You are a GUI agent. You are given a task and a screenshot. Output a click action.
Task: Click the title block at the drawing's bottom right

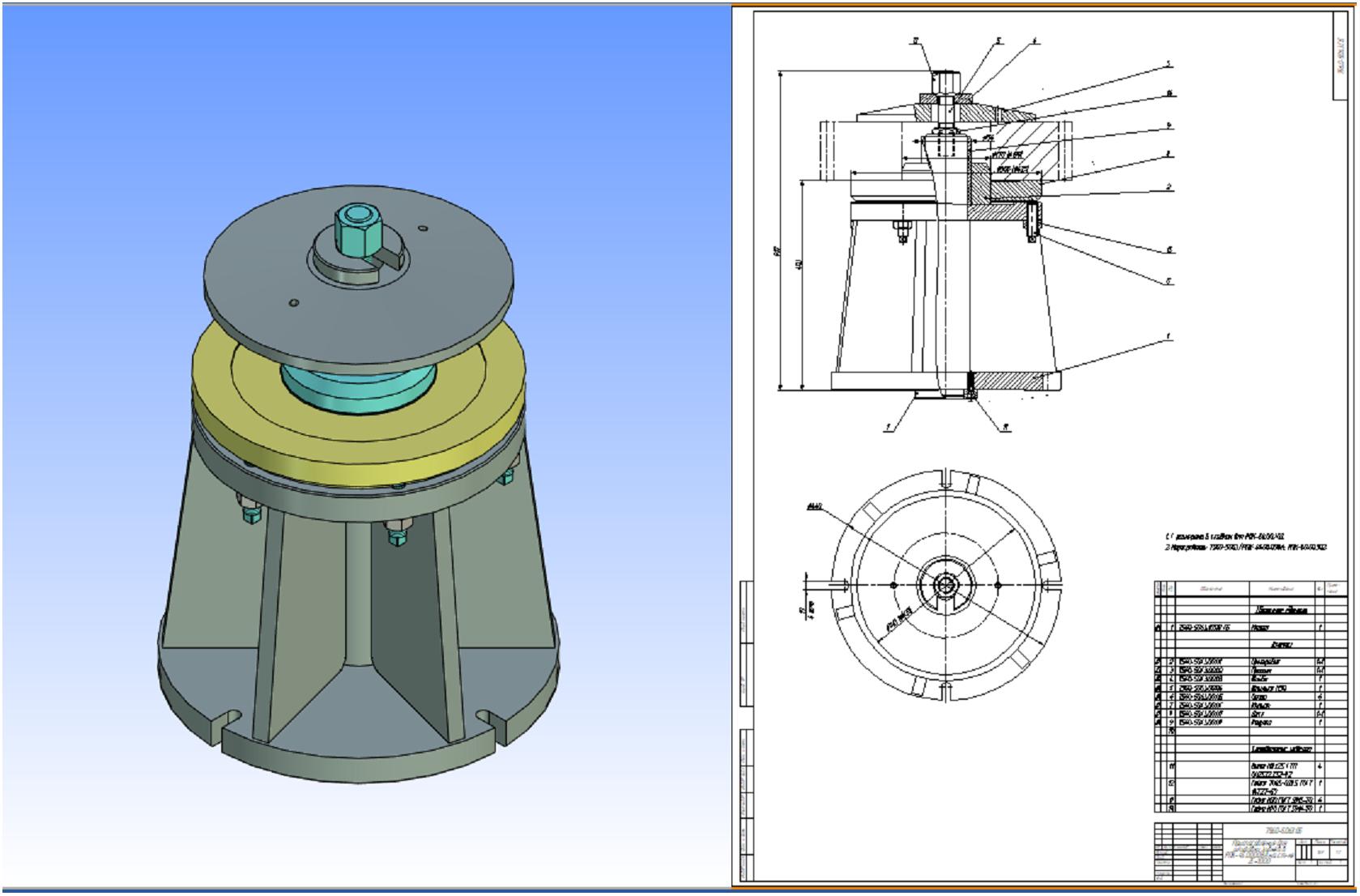click(x=1250, y=851)
